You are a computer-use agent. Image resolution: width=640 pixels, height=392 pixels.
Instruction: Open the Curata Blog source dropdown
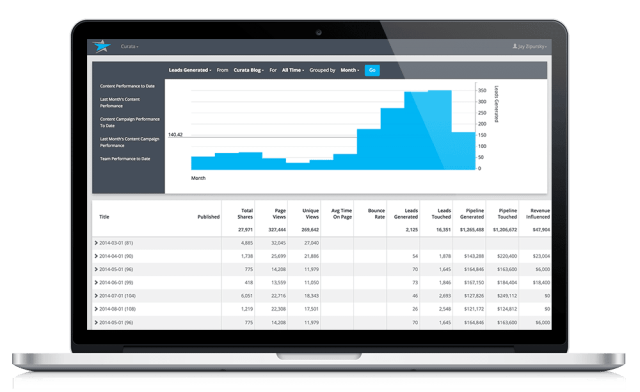coord(249,70)
